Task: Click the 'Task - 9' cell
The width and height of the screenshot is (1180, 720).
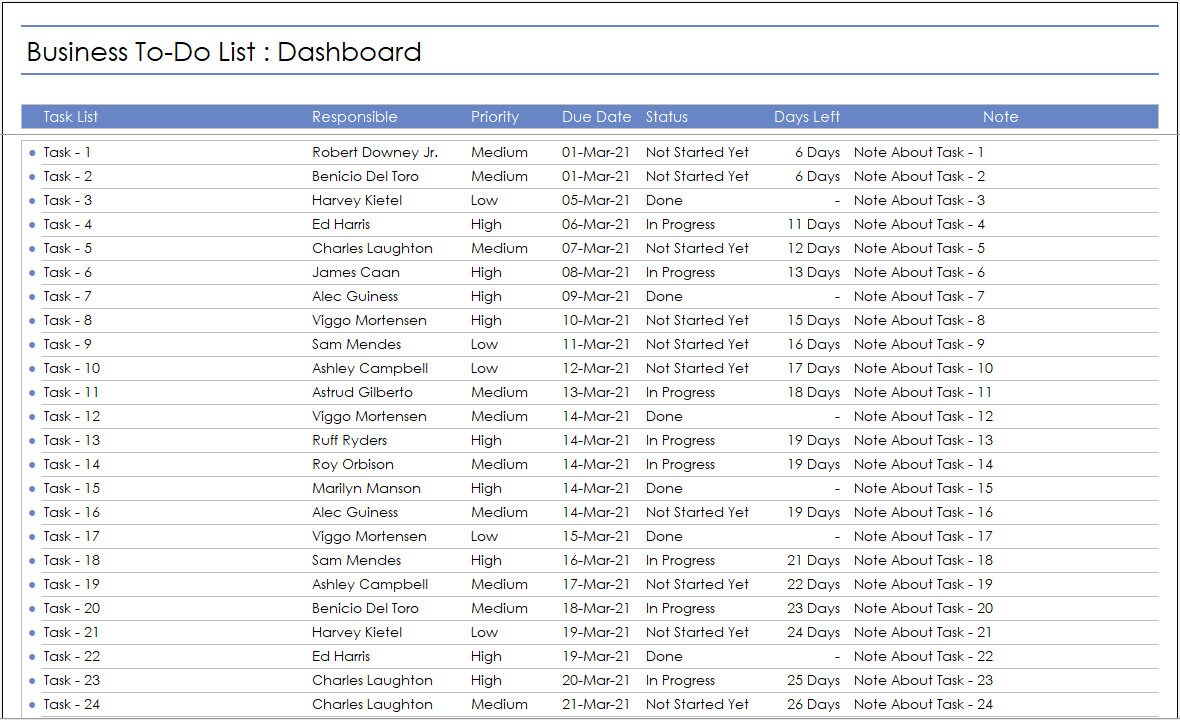Action: click(68, 344)
